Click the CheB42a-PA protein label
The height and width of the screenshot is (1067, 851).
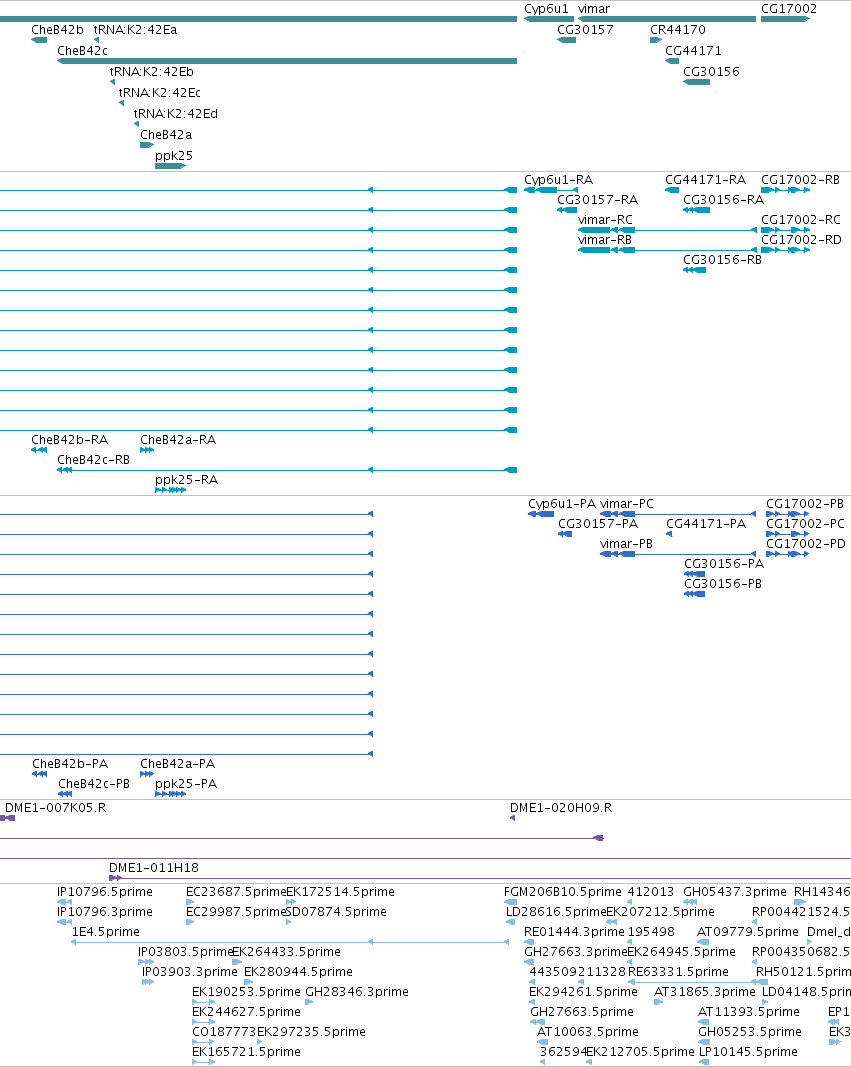coord(178,764)
